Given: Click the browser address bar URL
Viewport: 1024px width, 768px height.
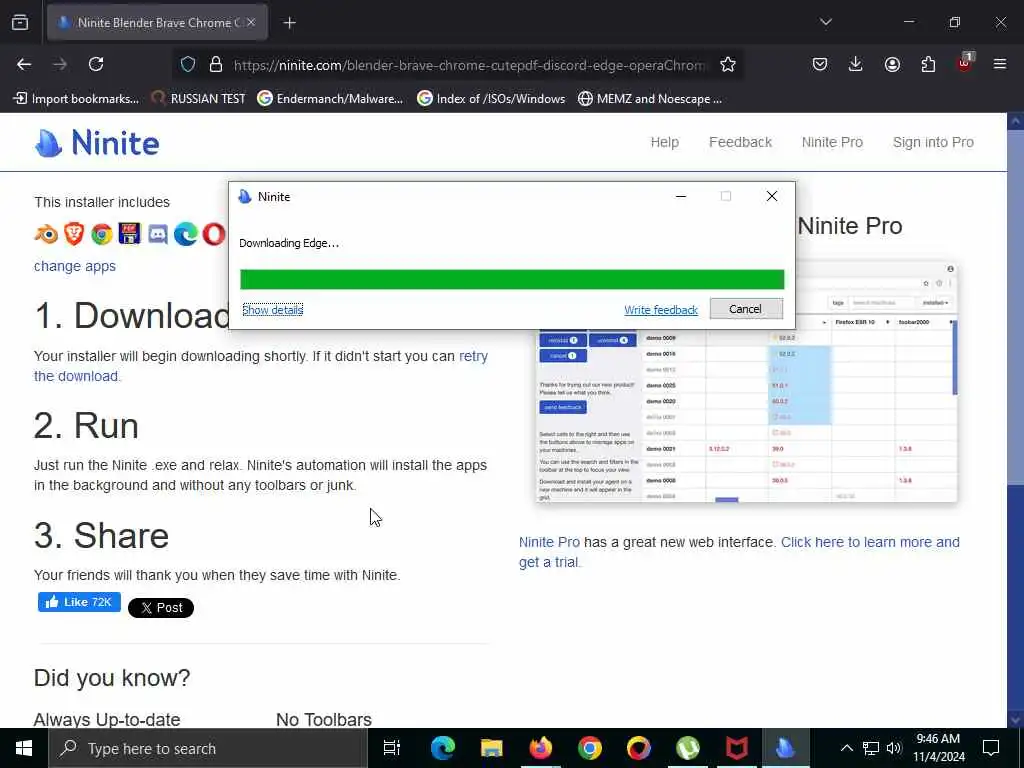Looking at the screenshot, I should [469, 65].
